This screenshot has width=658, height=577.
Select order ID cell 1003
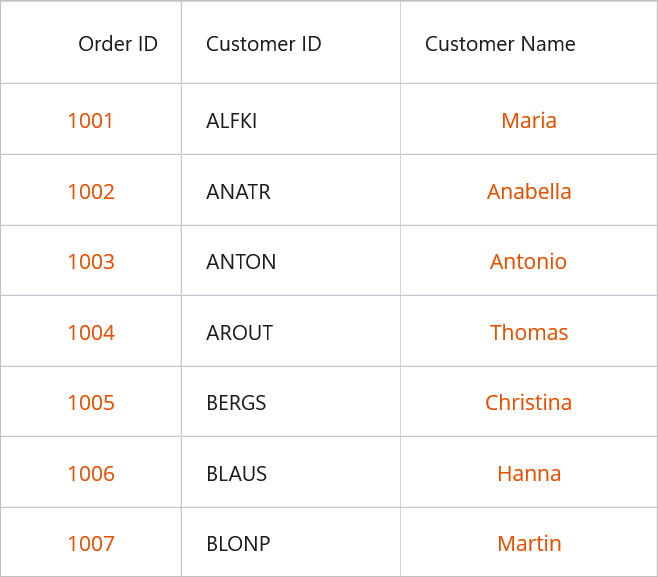coord(91,262)
